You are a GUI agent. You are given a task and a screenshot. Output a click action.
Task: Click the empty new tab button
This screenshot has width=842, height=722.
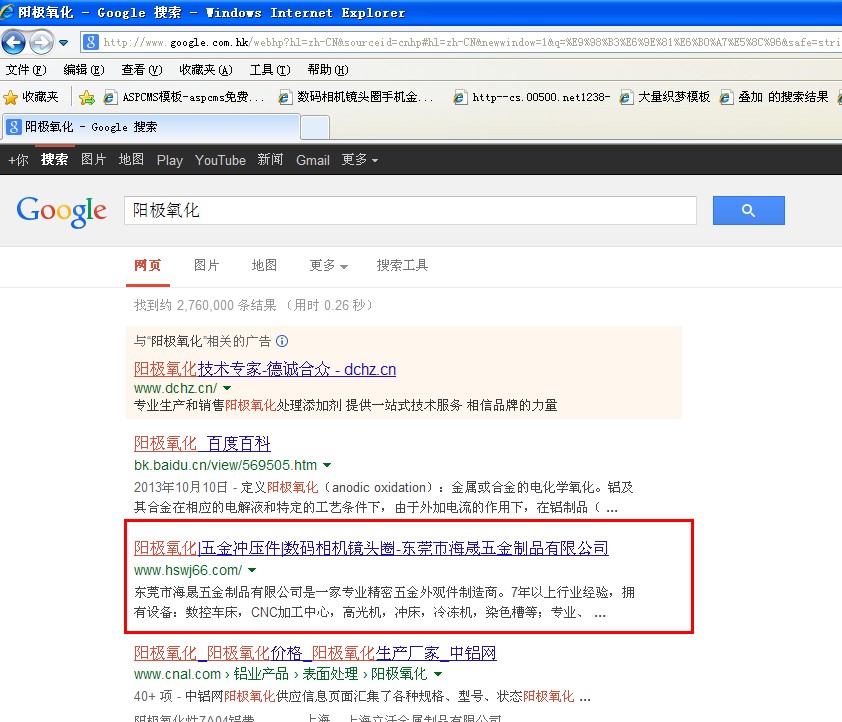click(315, 128)
